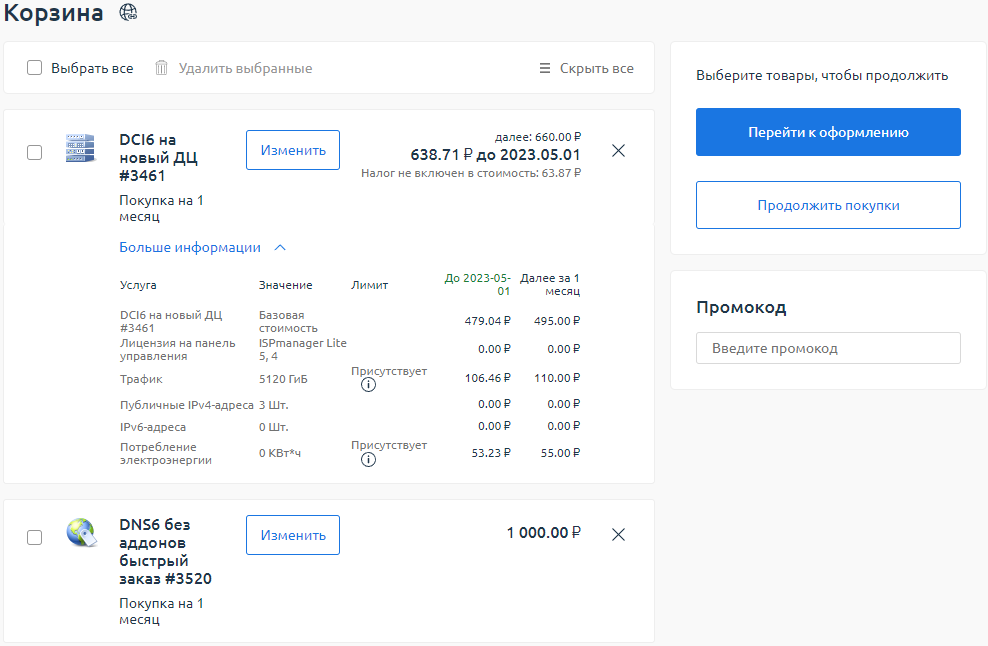
Task: Click Удалить выбранные text
Action: (x=245, y=68)
